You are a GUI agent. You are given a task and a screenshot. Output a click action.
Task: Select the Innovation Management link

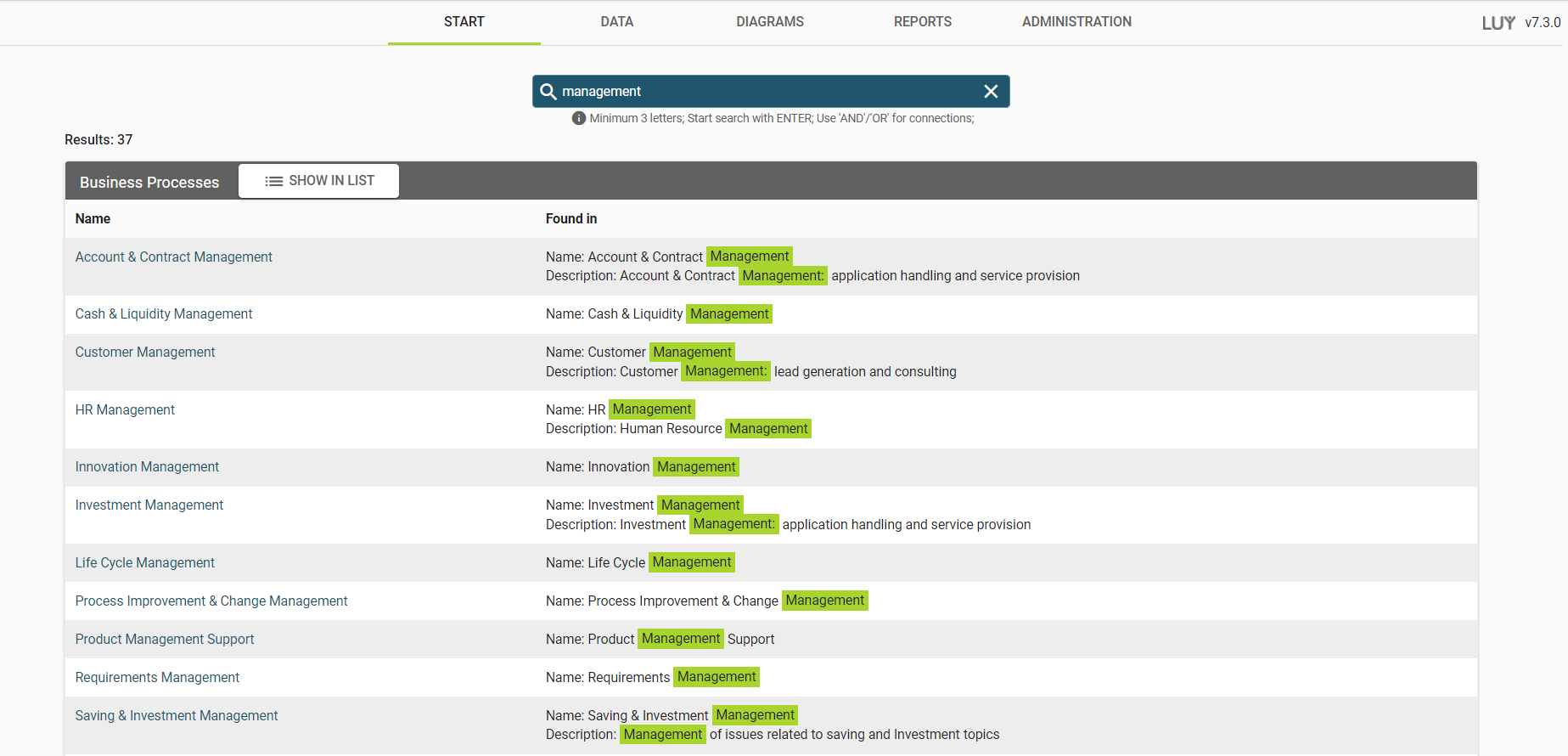coord(147,467)
